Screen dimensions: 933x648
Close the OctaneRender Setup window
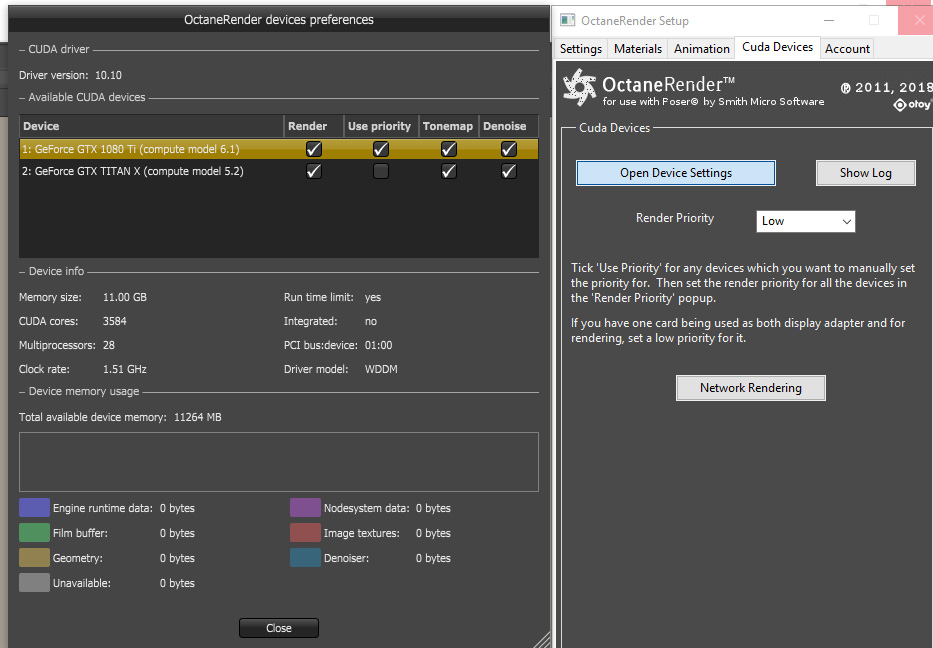click(920, 20)
